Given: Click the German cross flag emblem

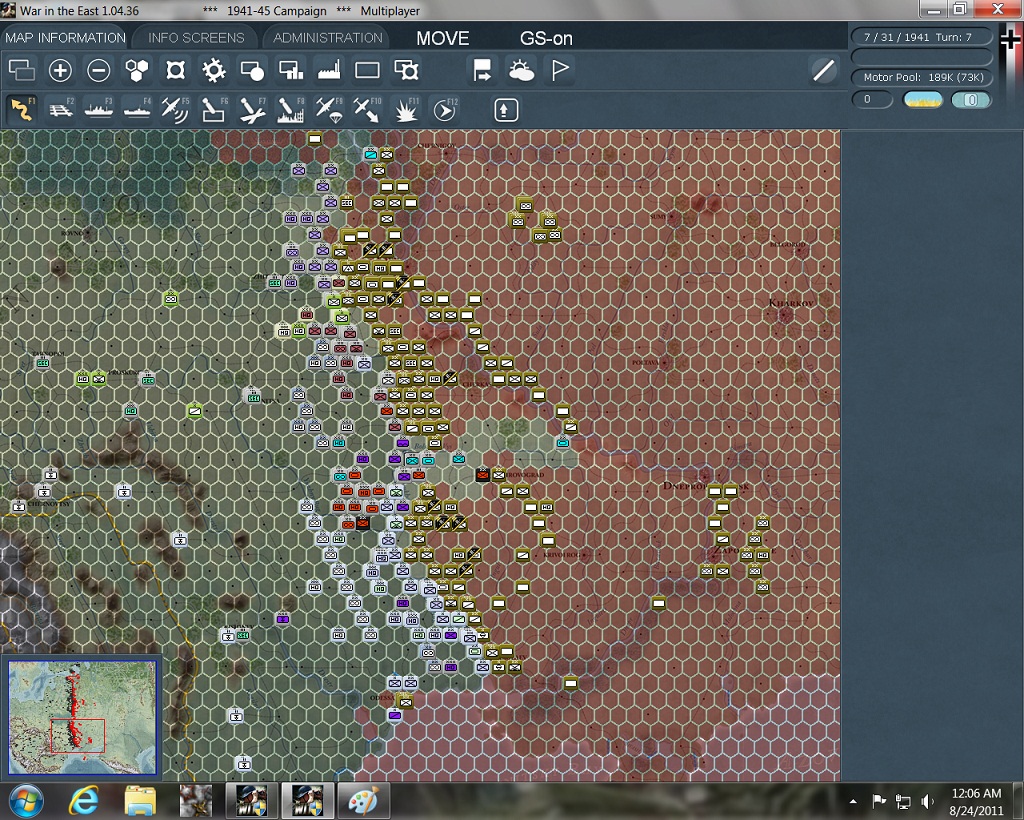Looking at the screenshot, I should (x=1010, y=40).
